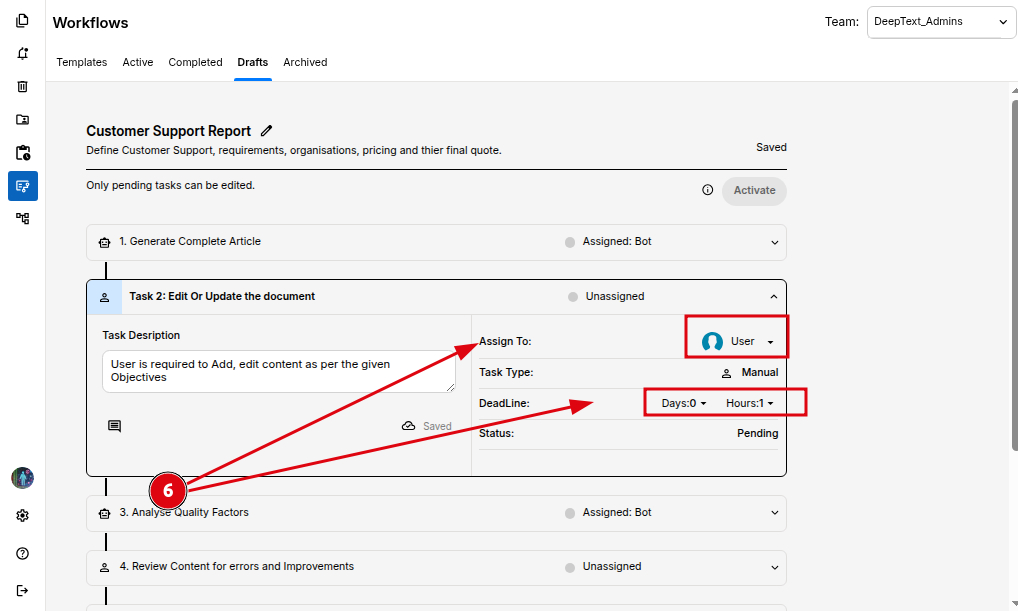Screen dimensions: 1018x611
Task: Open the trash bin in sidebar
Action: coord(22,87)
